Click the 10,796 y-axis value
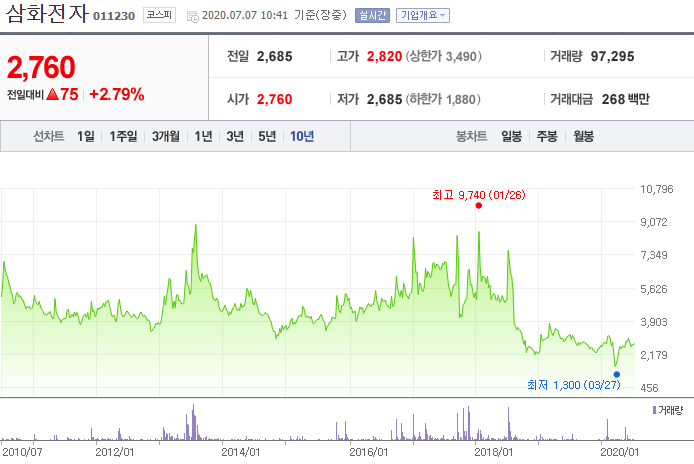Screen dimensions: 694x464 [x=657, y=189]
